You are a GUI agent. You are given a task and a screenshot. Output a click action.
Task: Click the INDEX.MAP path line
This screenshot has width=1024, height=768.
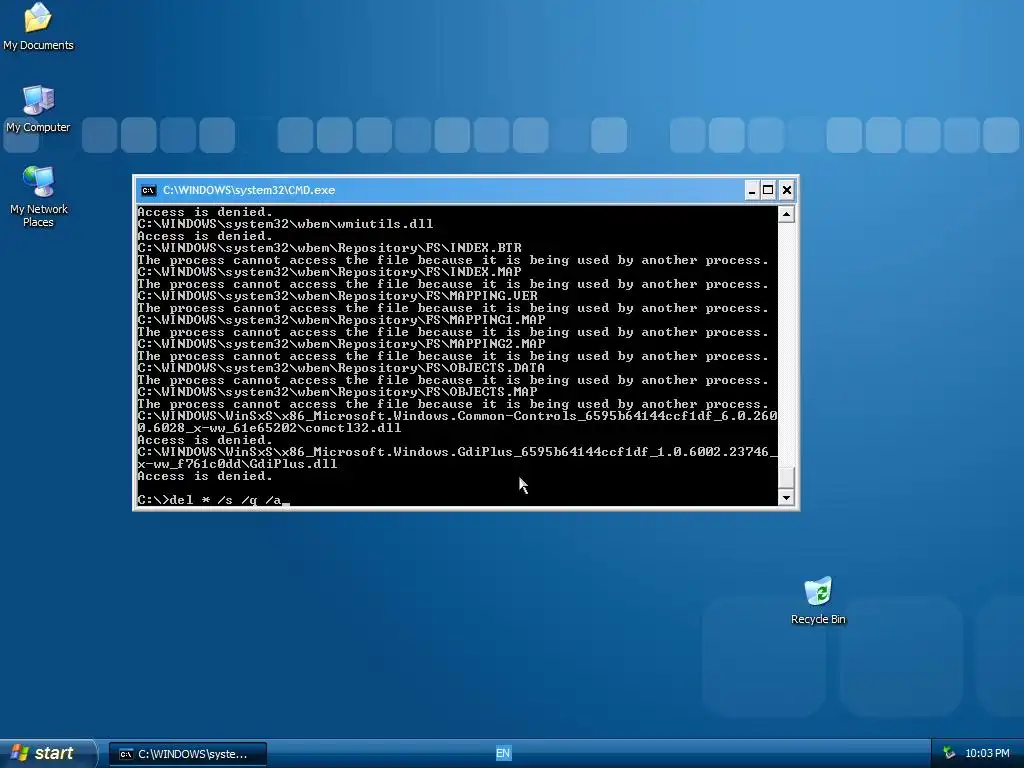tap(330, 272)
